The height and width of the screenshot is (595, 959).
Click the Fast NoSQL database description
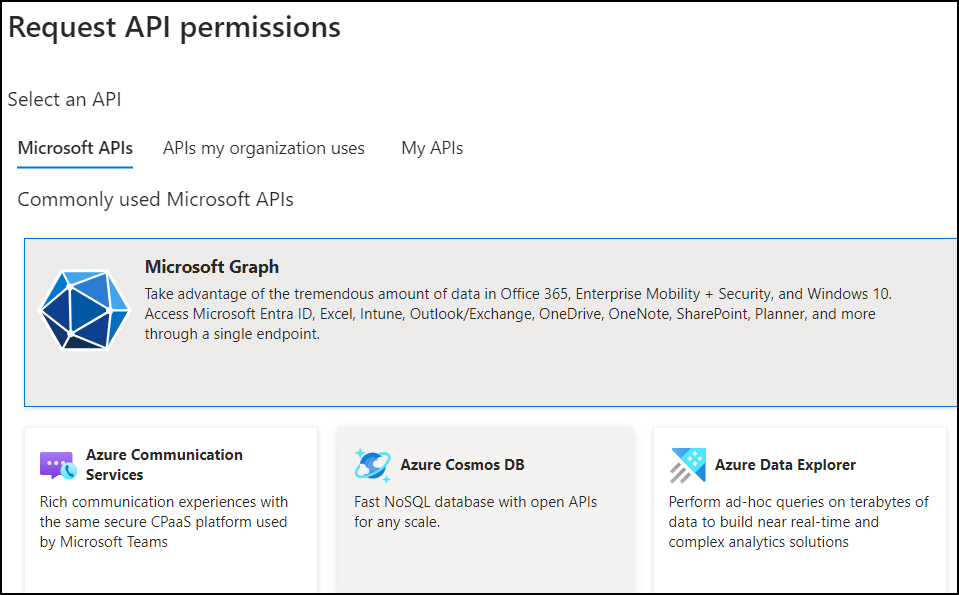coord(475,511)
